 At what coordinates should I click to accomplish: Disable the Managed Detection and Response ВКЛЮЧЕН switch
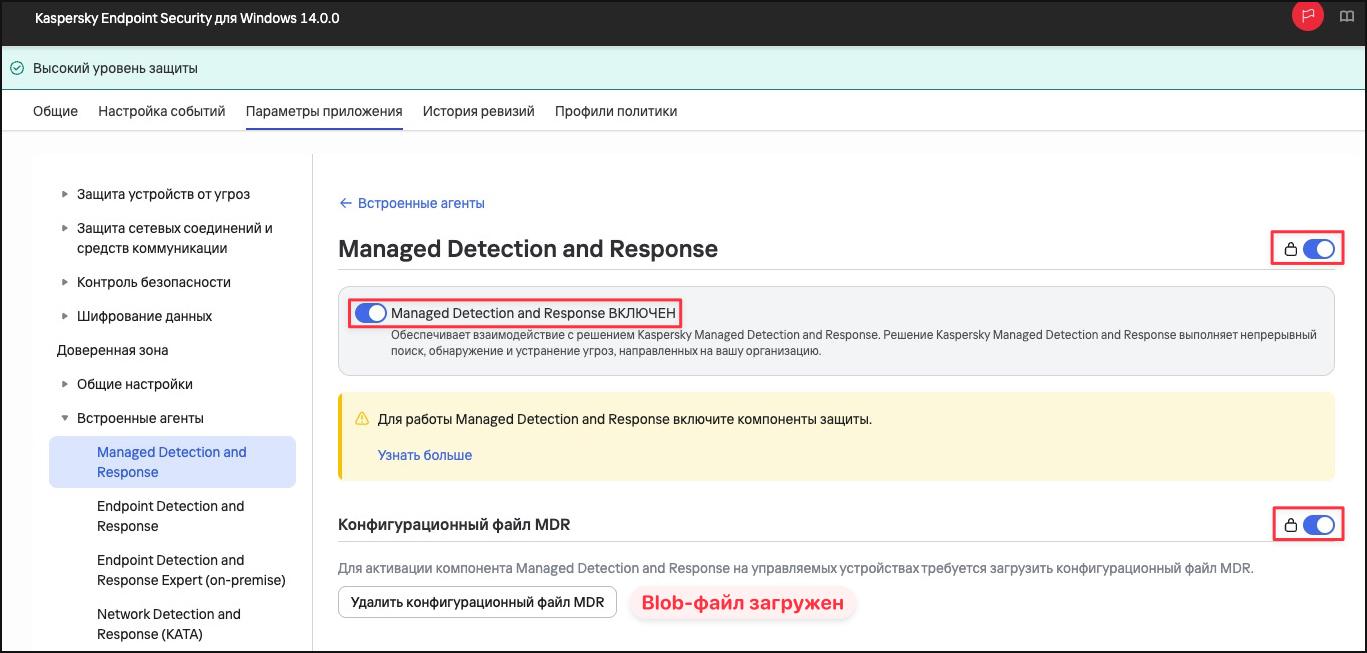point(371,313)
